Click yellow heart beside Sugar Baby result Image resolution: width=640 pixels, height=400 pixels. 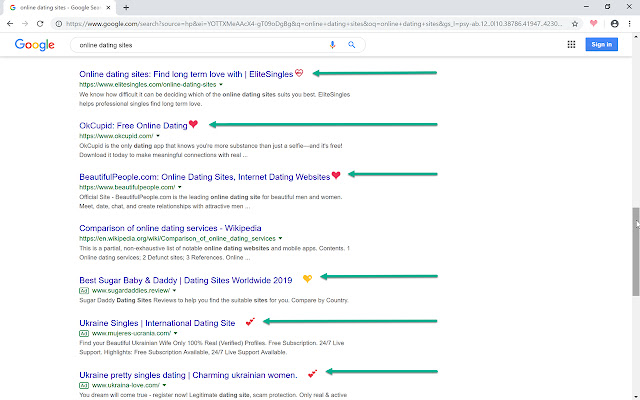(307, 279)
